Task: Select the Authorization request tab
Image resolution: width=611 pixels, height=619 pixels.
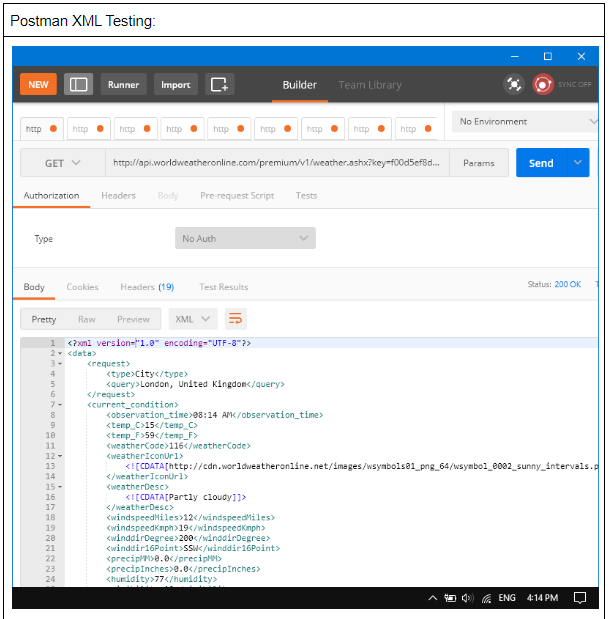Action: pyautogui.click(x=51, y=195)
